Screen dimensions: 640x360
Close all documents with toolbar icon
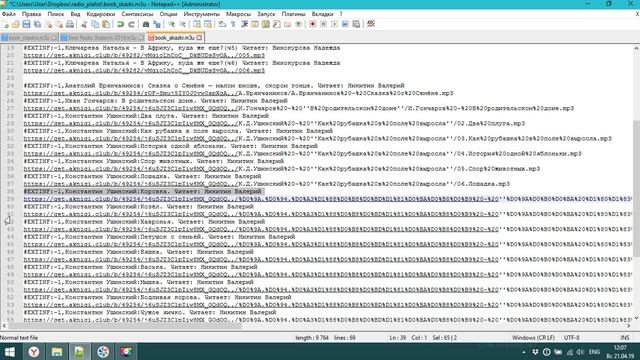59,24
